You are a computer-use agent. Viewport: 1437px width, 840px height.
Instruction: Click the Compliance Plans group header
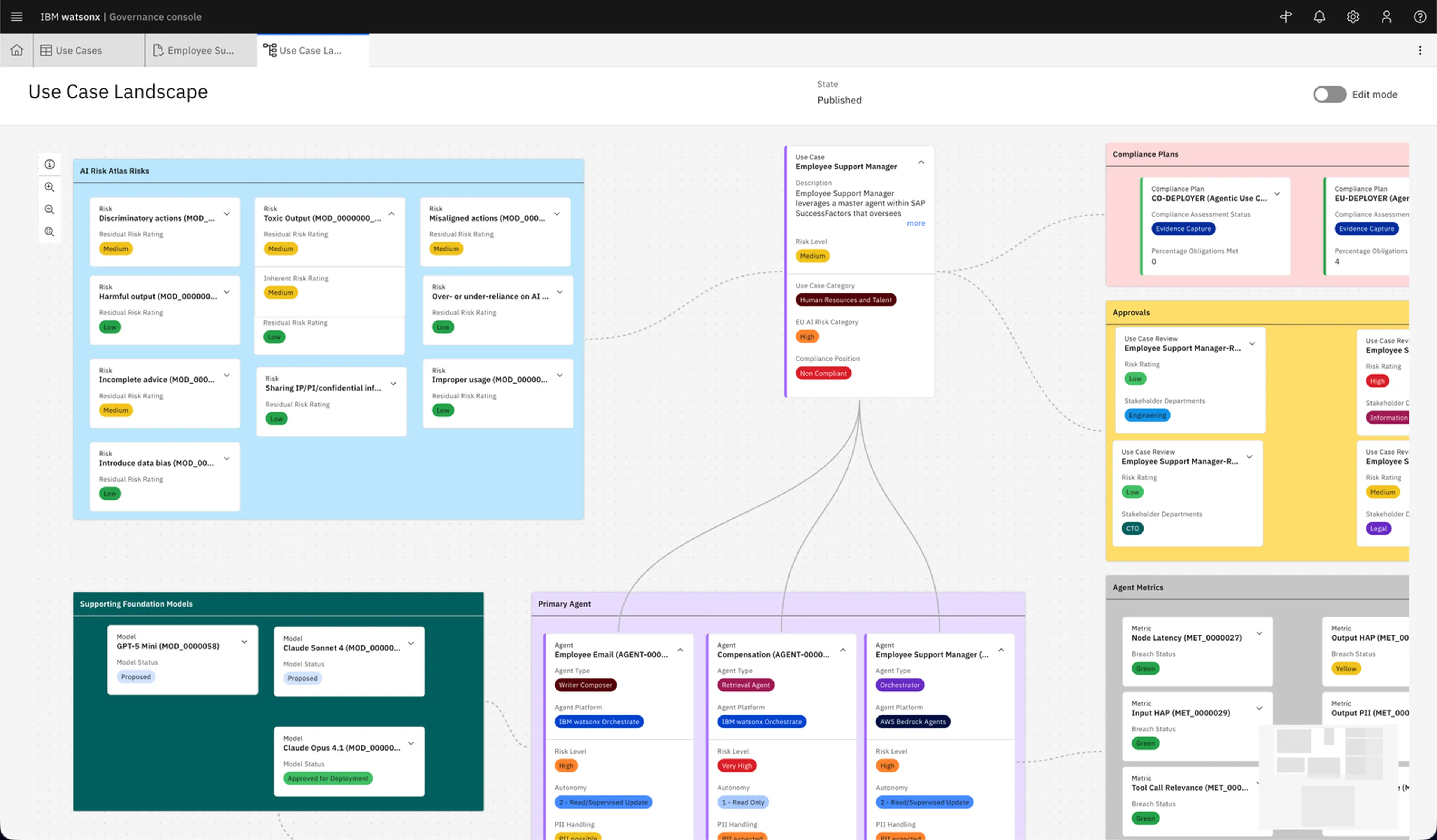click(x=1257, y=155)
